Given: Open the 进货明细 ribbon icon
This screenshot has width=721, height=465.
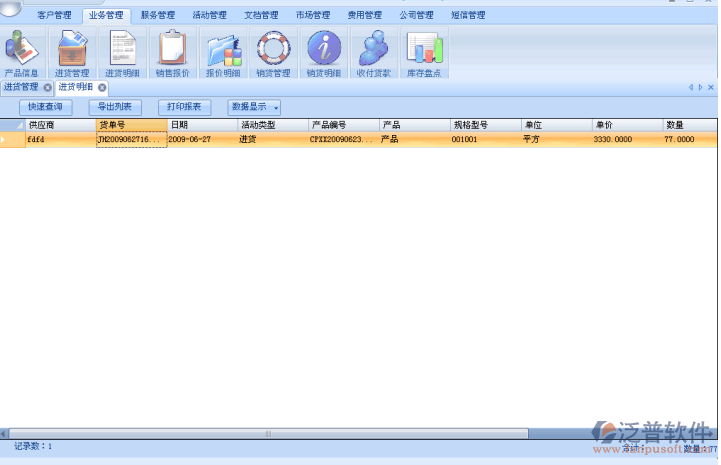Looking at the screenshot, I should (x=122, y=50).
